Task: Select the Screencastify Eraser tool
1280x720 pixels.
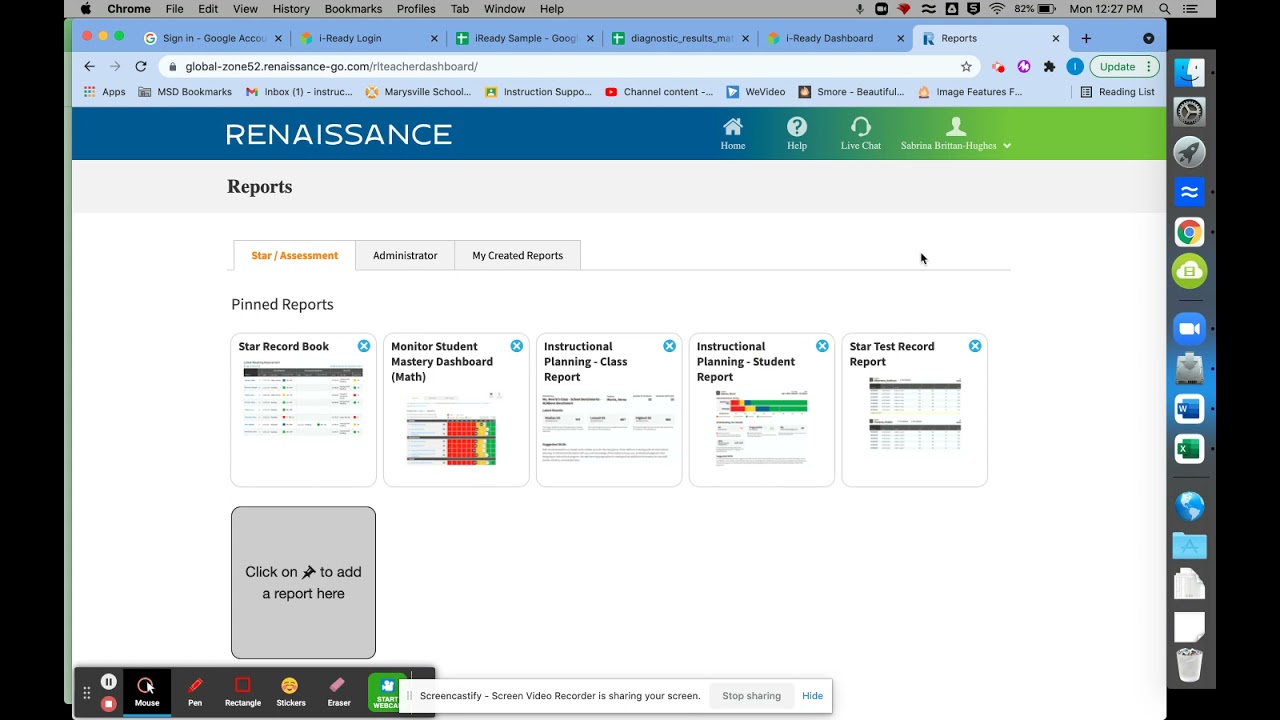Action: (x=339, y=692)
